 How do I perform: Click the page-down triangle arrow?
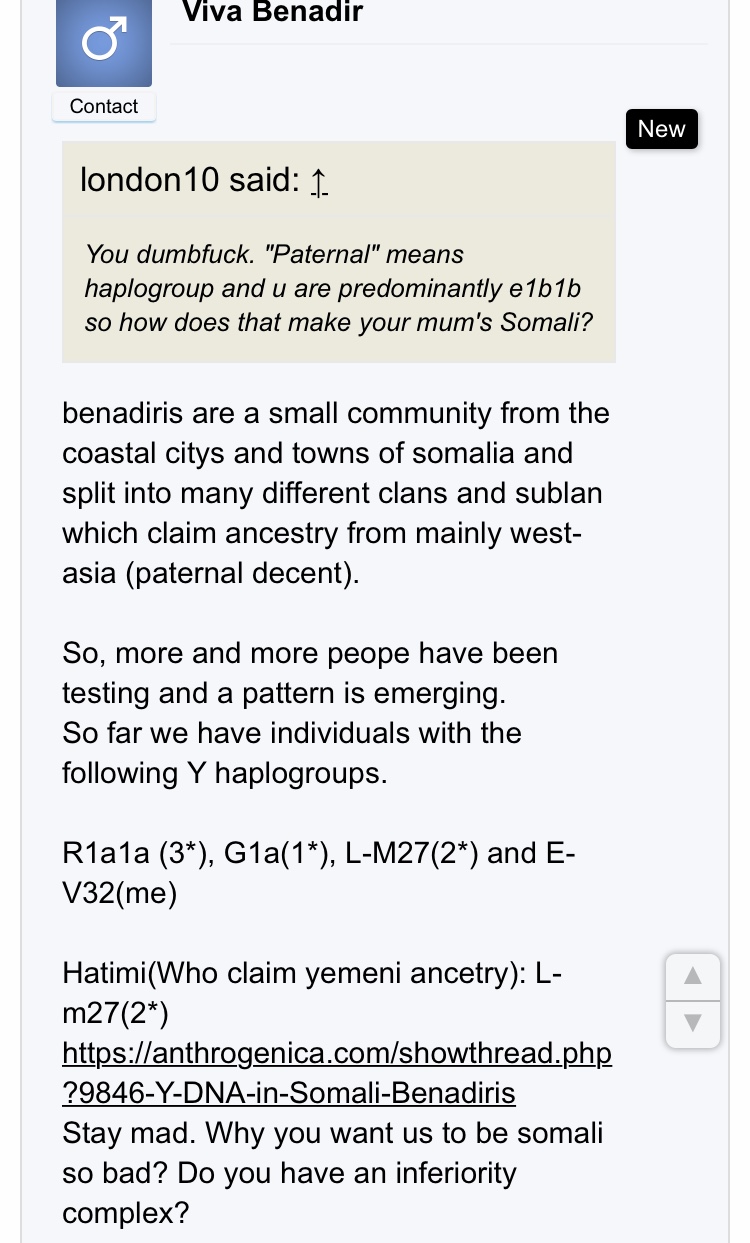(692, 1023)
